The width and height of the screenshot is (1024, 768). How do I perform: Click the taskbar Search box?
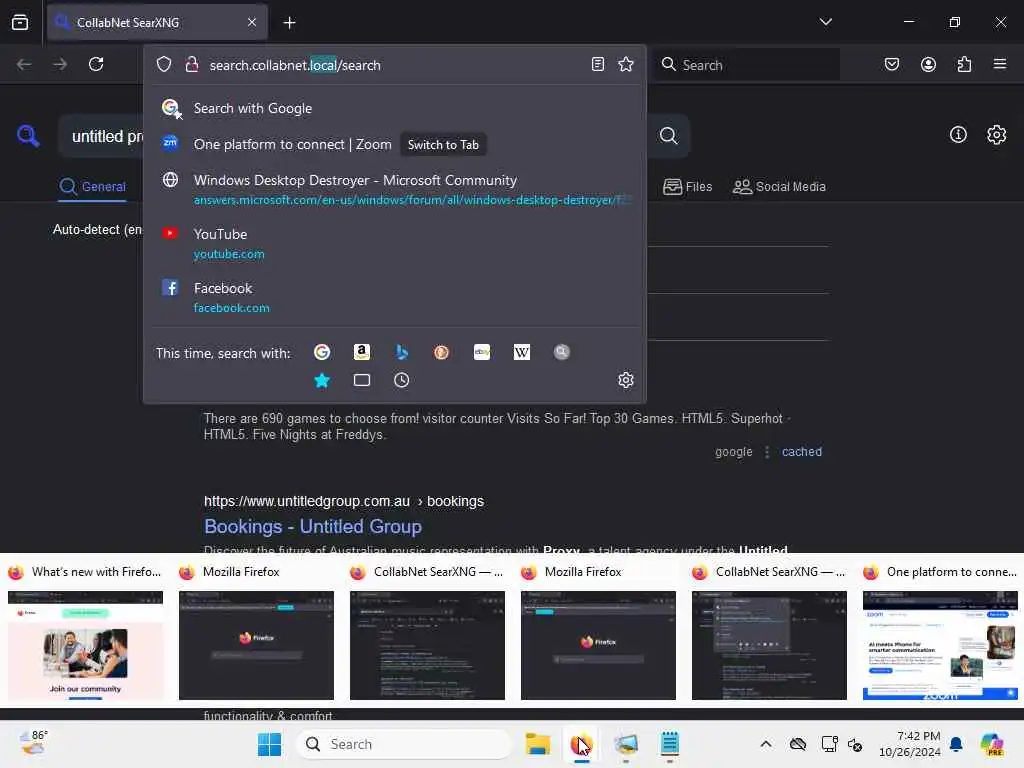(404, 744)
